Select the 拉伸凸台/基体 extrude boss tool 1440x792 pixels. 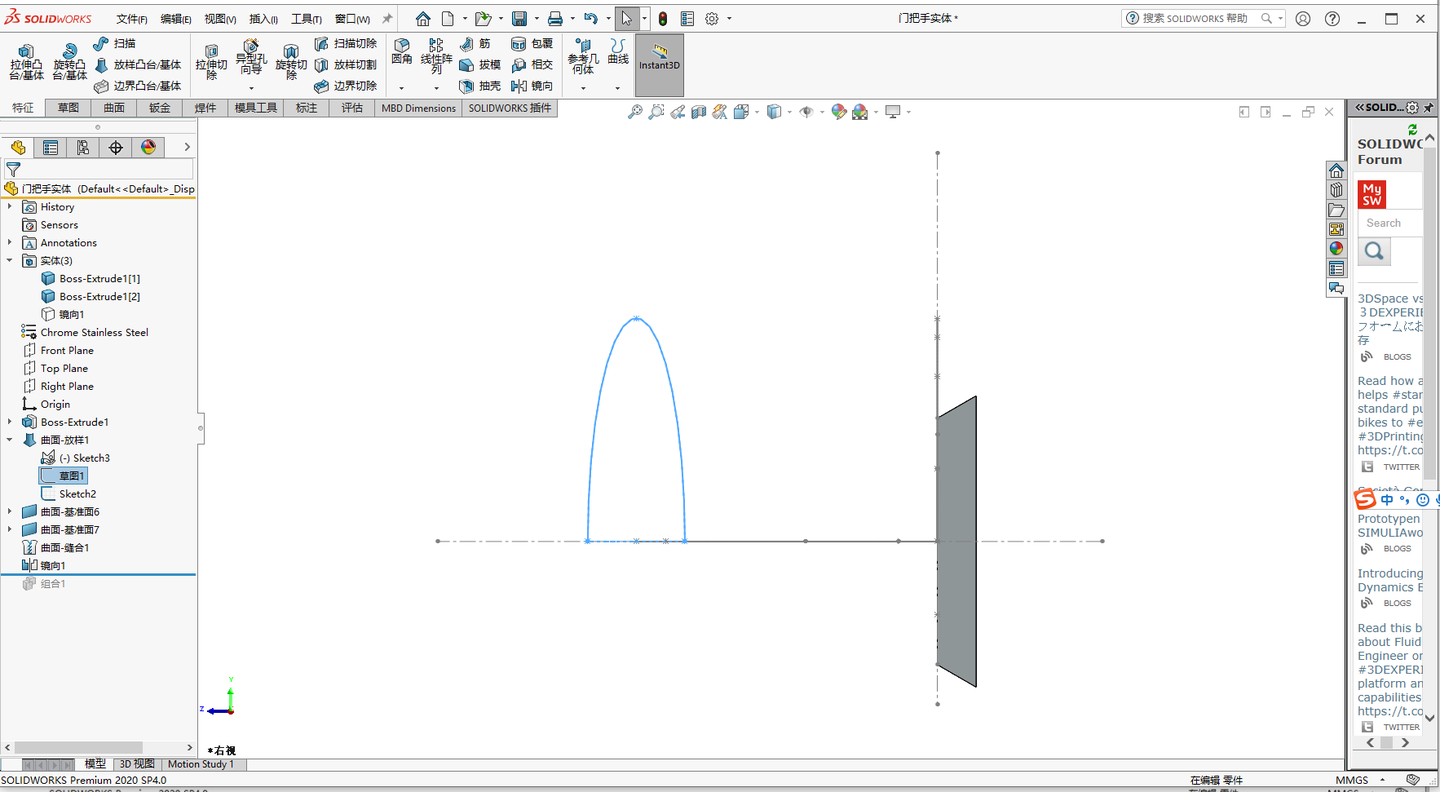pyautogui.click(x=27, y=62)
